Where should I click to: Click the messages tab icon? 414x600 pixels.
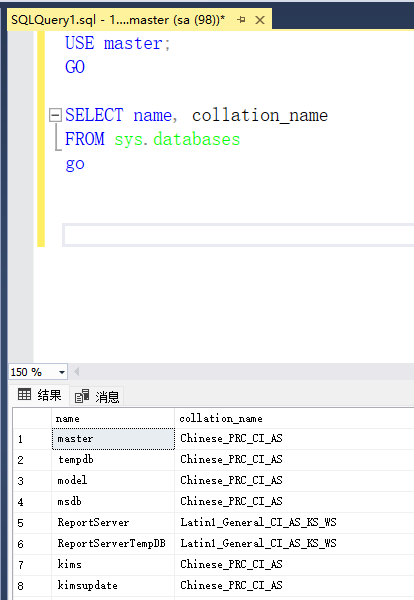(x=82, y=396)
